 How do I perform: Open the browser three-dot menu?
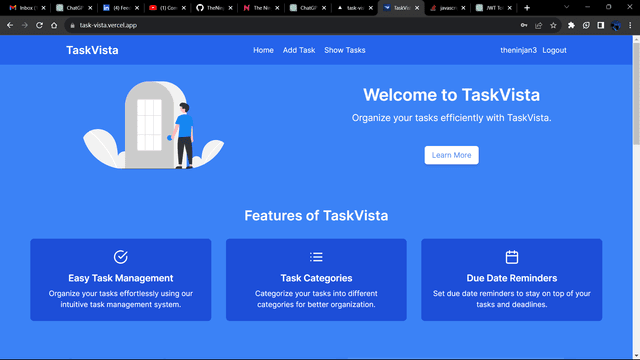pyautogui.click(x=630, y=25)
